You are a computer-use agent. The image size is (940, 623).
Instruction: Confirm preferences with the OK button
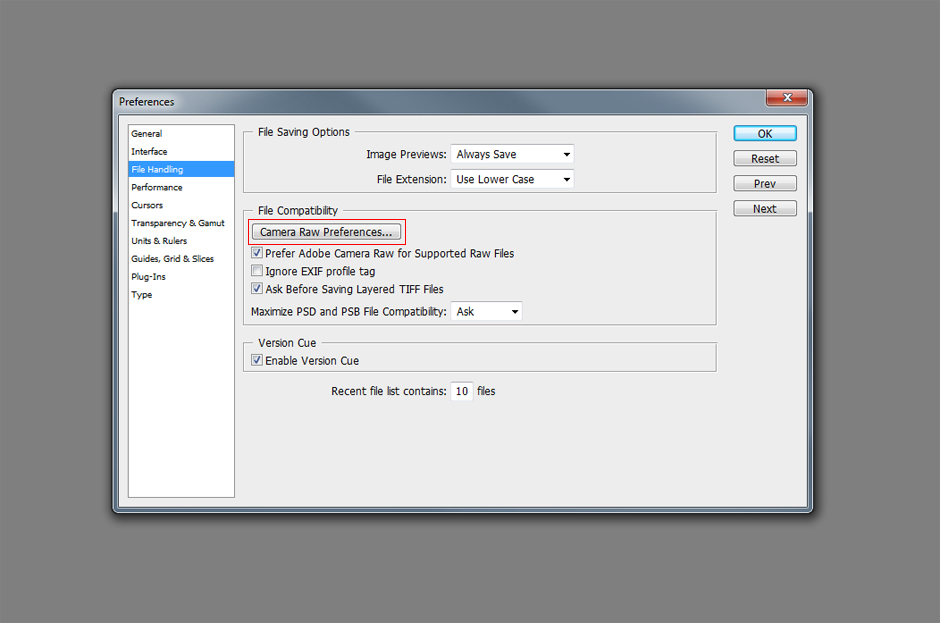tap(765, 134)
